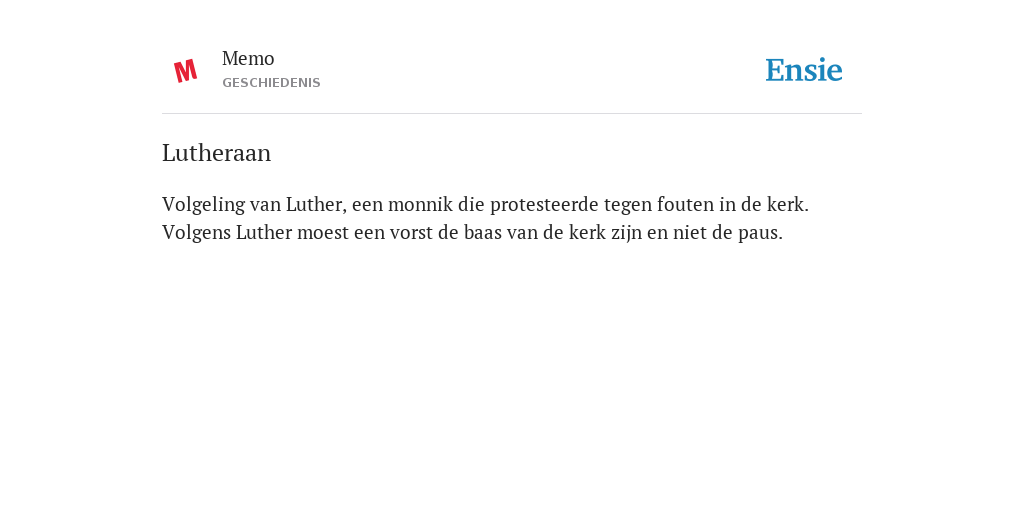Click the sentence starting with Volgeling van Luther
Image resolution: width=1024 pixels, height=512 pixels.
[x=485, y=204]
